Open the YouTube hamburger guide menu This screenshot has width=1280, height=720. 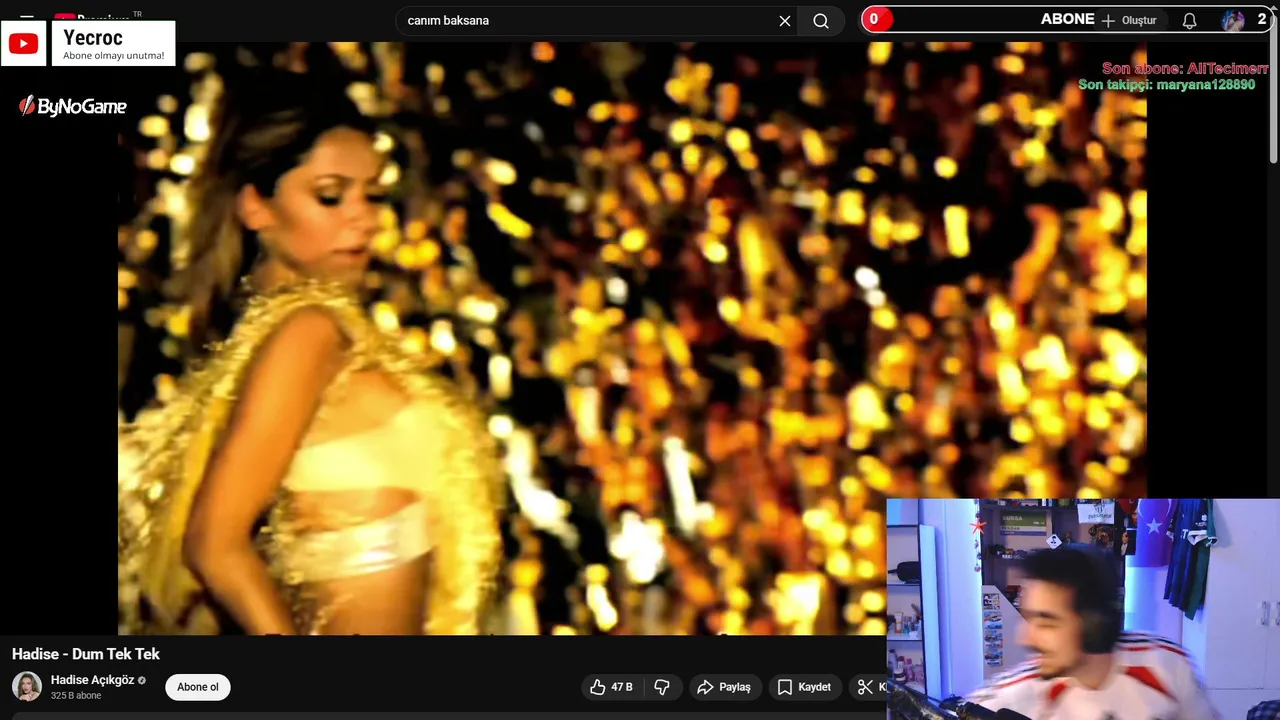27,17
